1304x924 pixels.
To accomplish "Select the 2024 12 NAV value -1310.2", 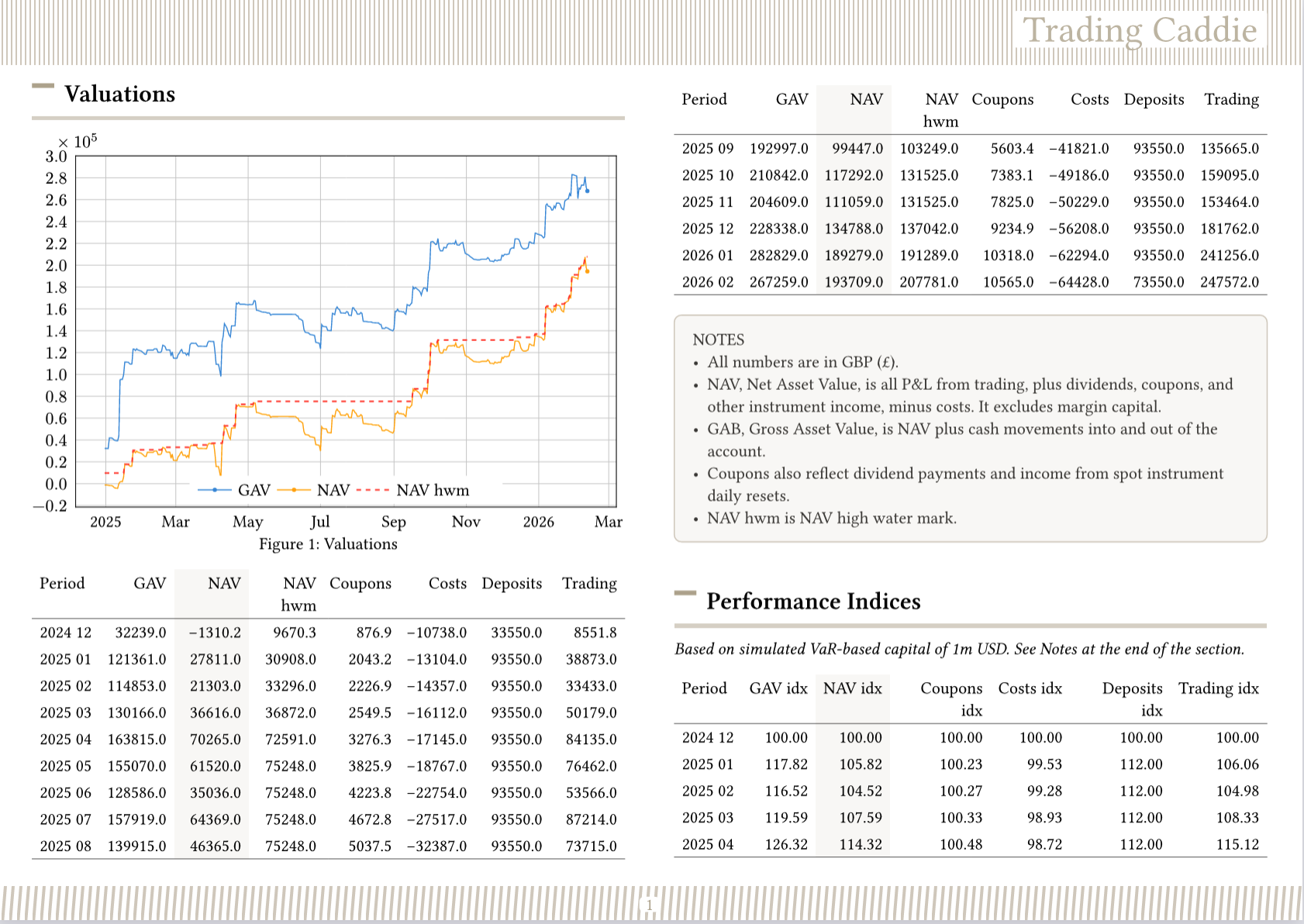I will 215,633.
